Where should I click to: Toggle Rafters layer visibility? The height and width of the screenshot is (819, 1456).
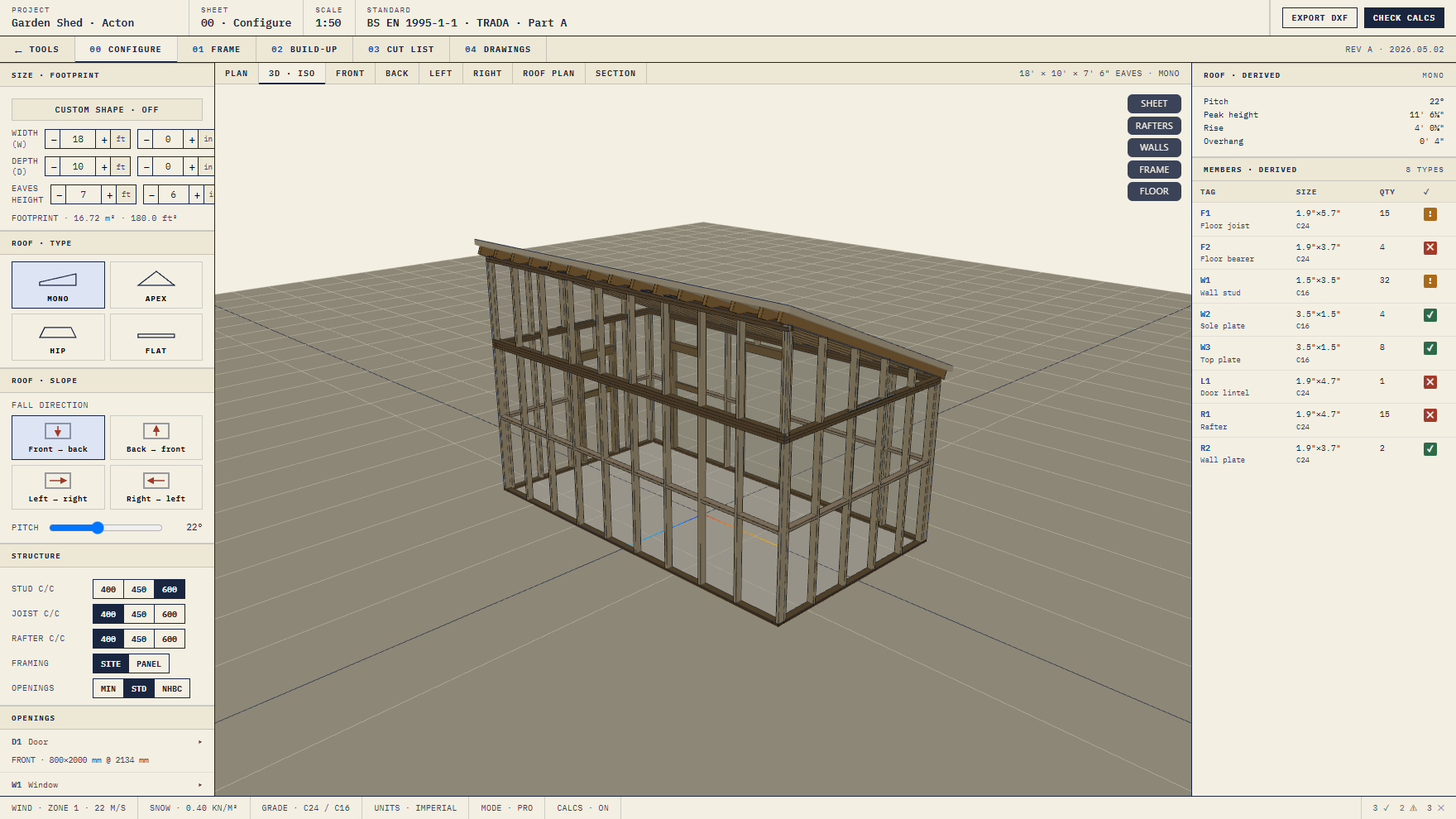click(x=1154, y=126)
